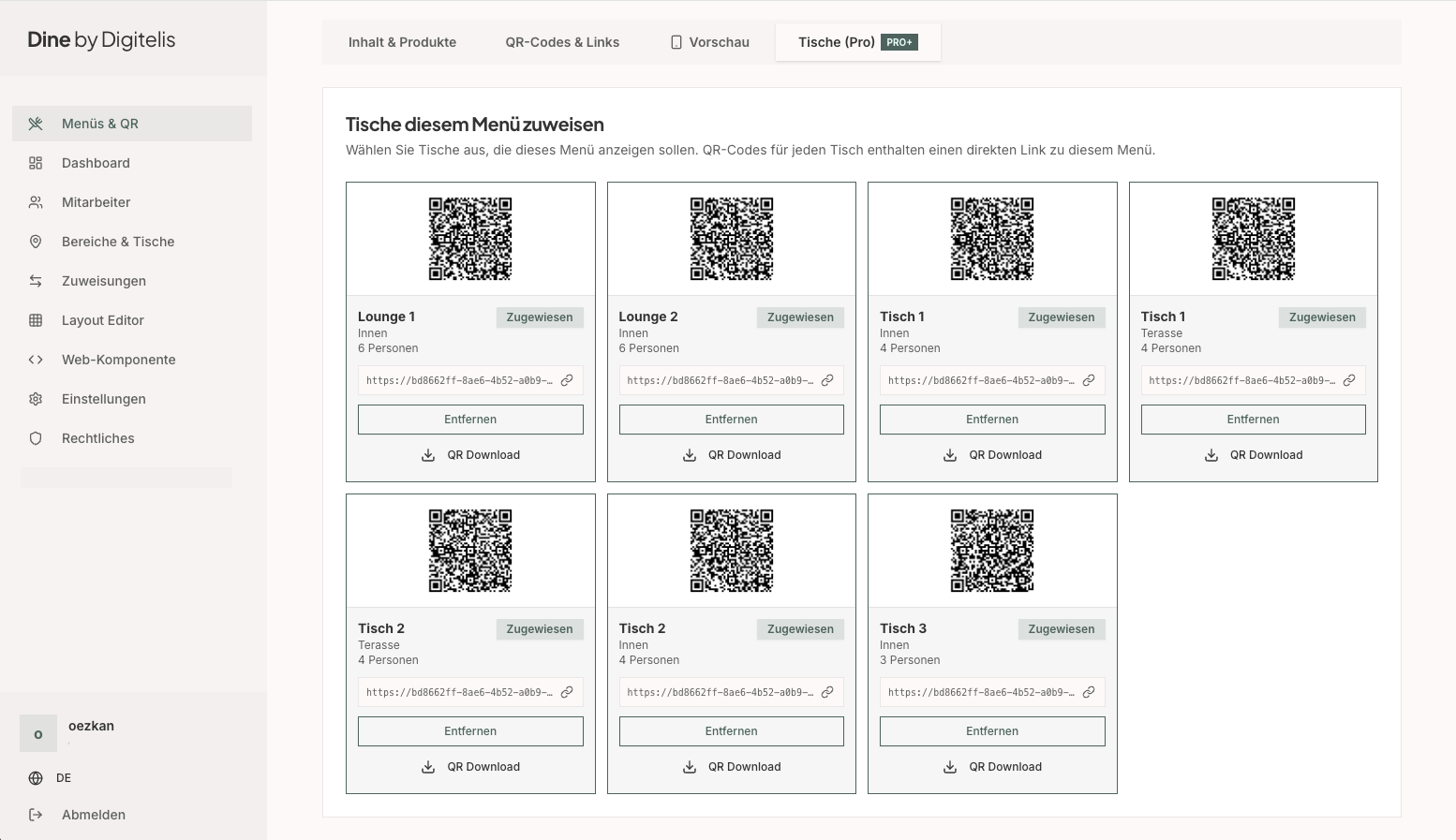Open Web-Komponente in the sidebar
Screen dimensions: 1456x840
[132, 360]
